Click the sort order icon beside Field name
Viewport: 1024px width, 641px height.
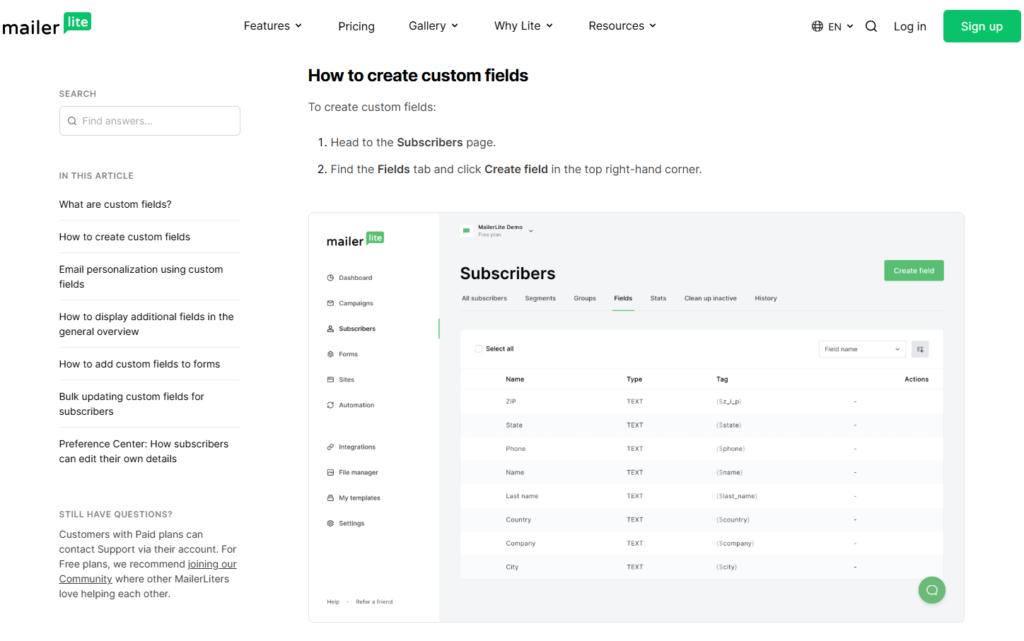click(920, 349)
